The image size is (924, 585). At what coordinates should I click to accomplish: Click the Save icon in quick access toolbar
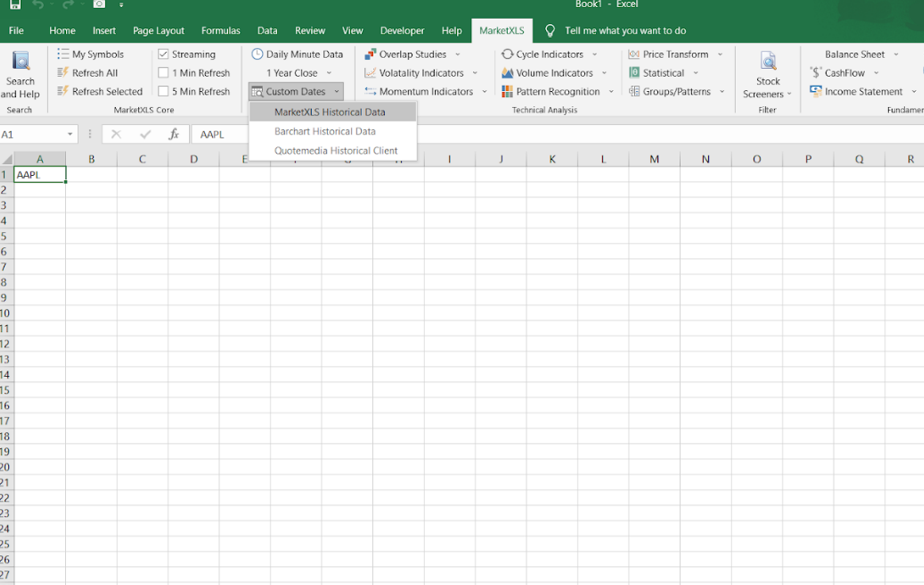[15, 4]
